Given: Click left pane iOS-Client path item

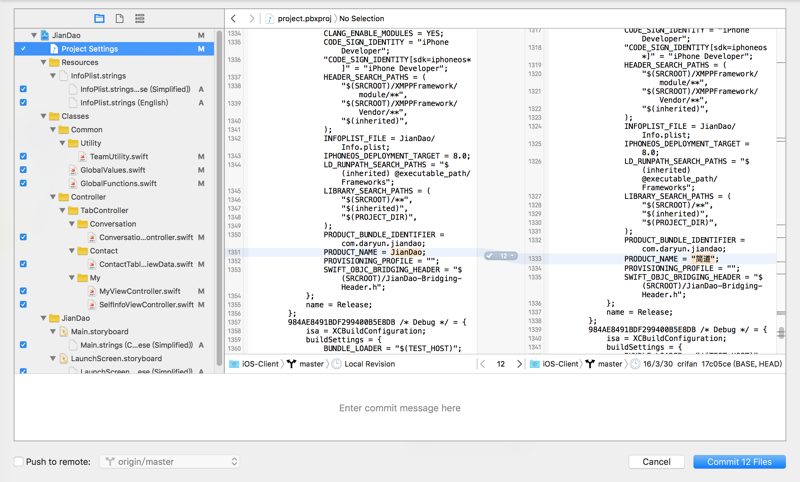Looking at the screenshot, I should point(260,364).
